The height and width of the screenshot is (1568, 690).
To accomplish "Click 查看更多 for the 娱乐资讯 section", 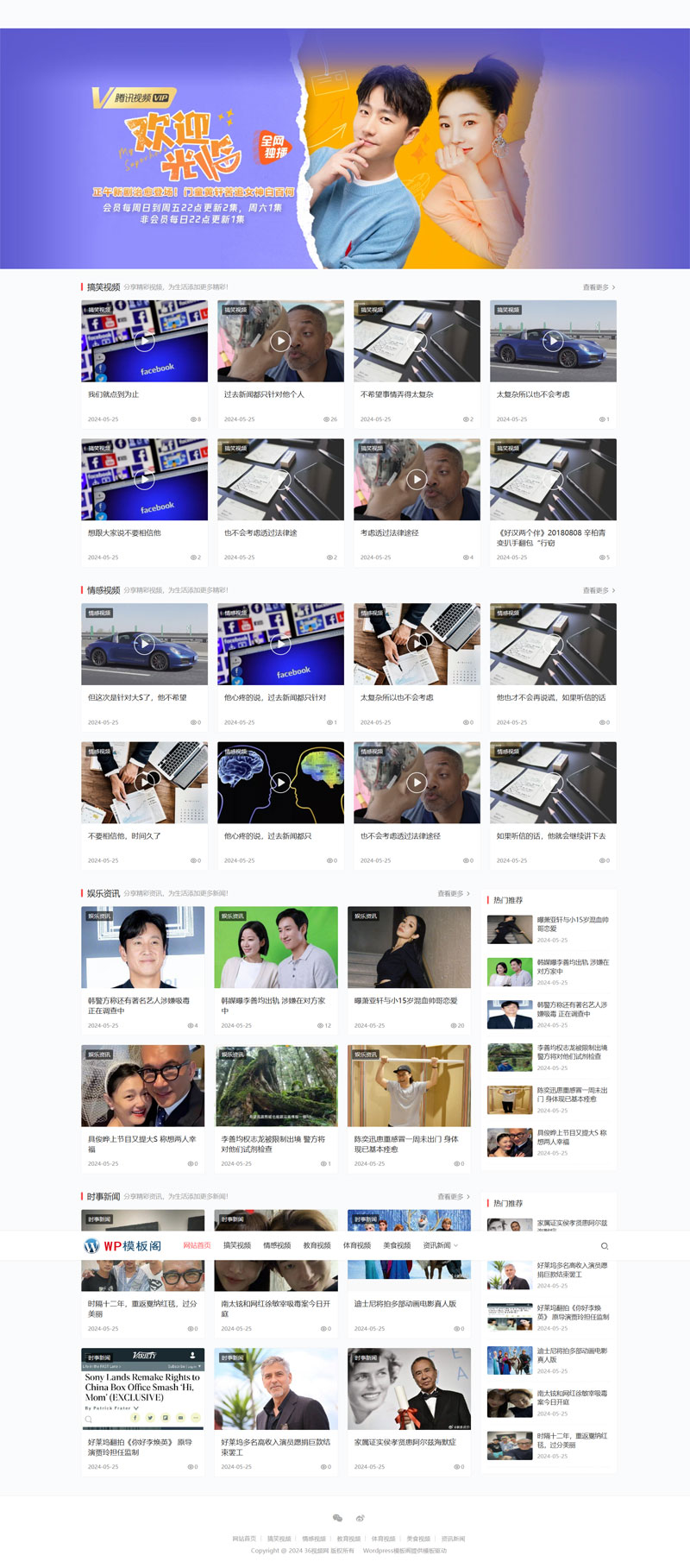I will point(454,893).
